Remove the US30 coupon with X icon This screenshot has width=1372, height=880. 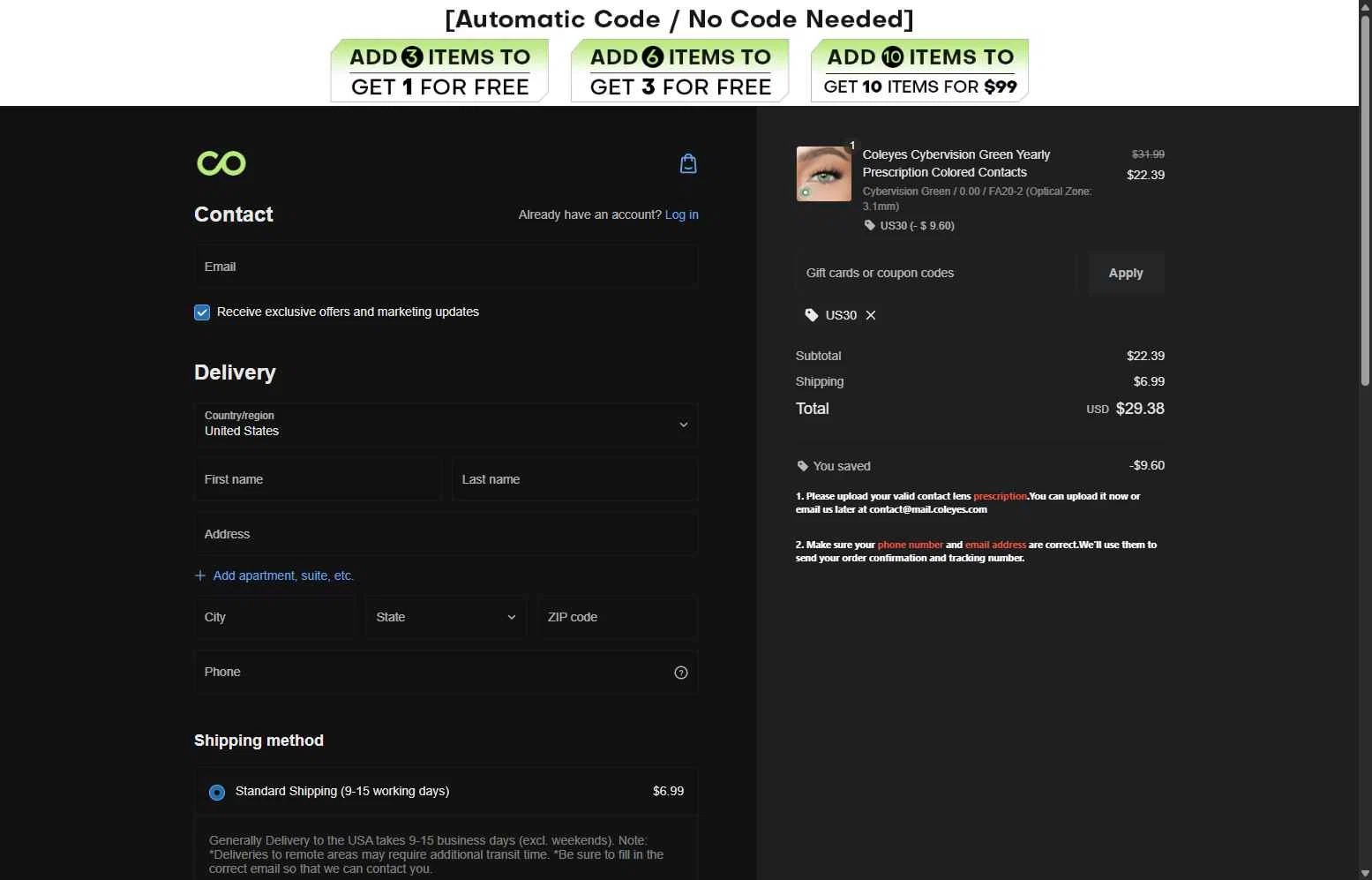pyautogui.click(x=871, y=315)
